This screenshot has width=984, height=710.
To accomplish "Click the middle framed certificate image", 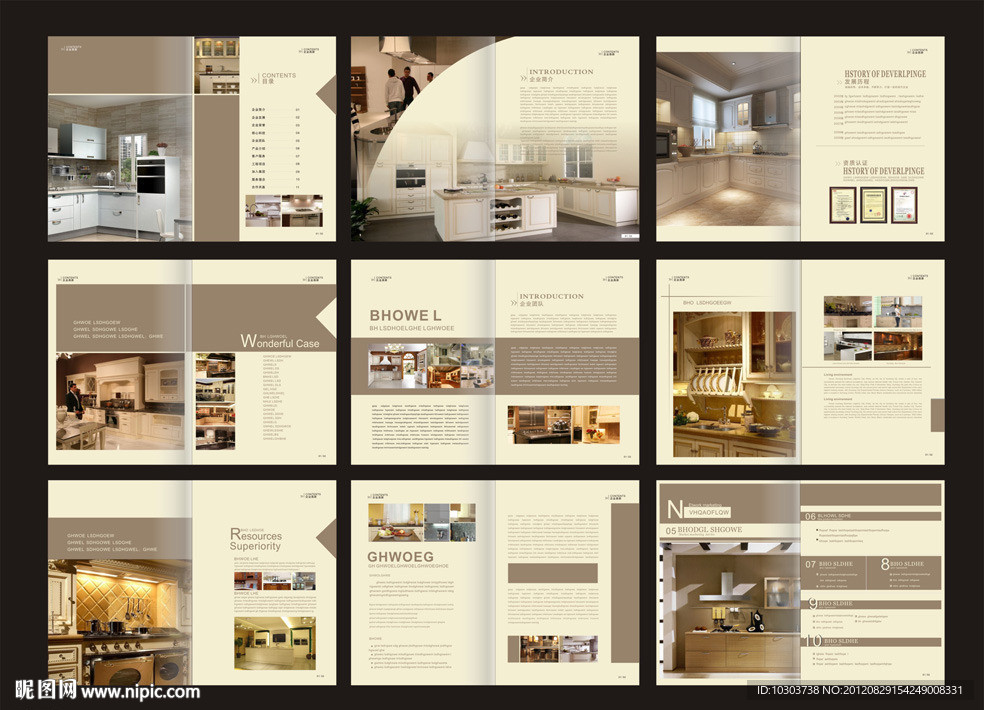I will click(x=873, y=205).
